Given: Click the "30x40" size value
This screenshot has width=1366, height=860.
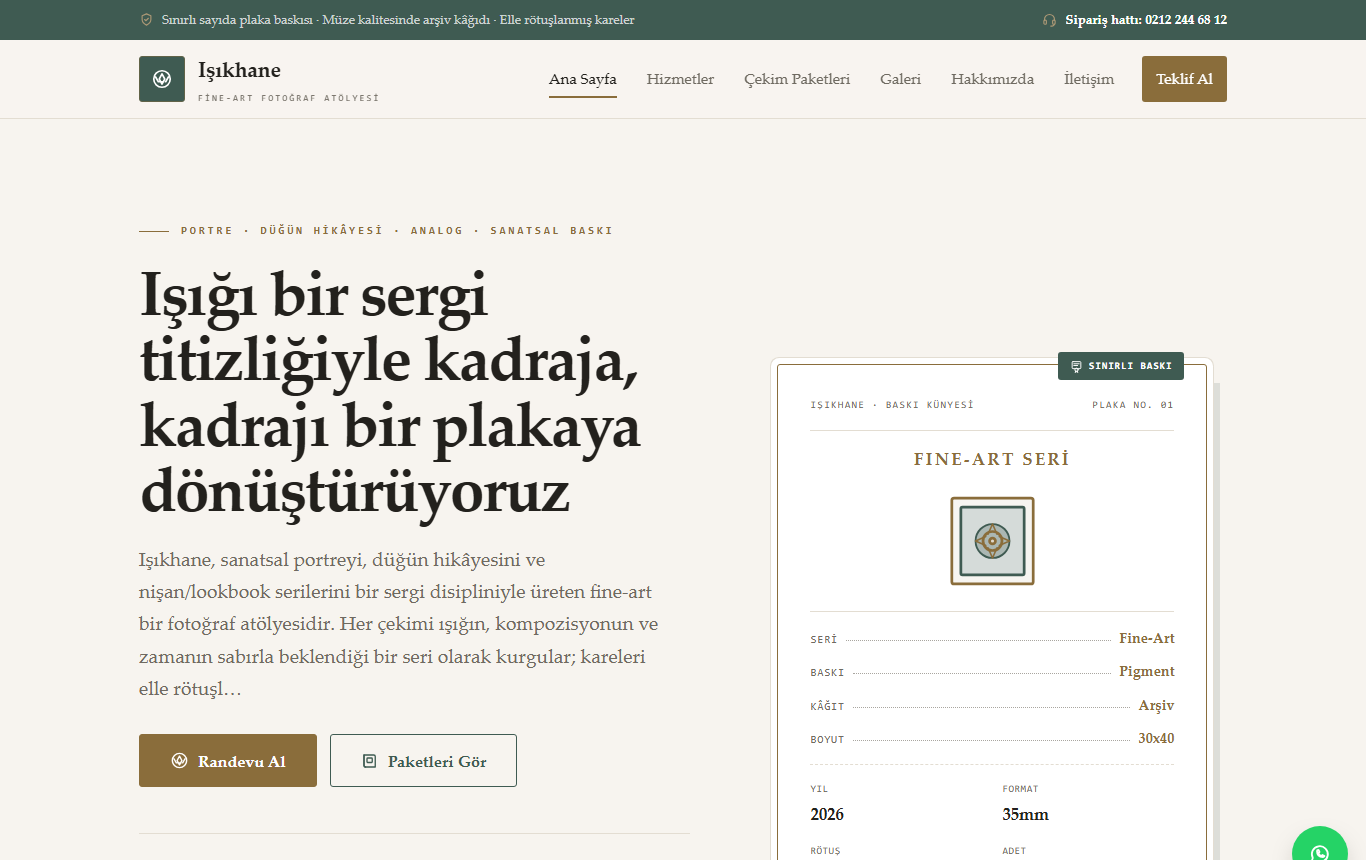Looking at the screenshot, I should point(1156,738).
